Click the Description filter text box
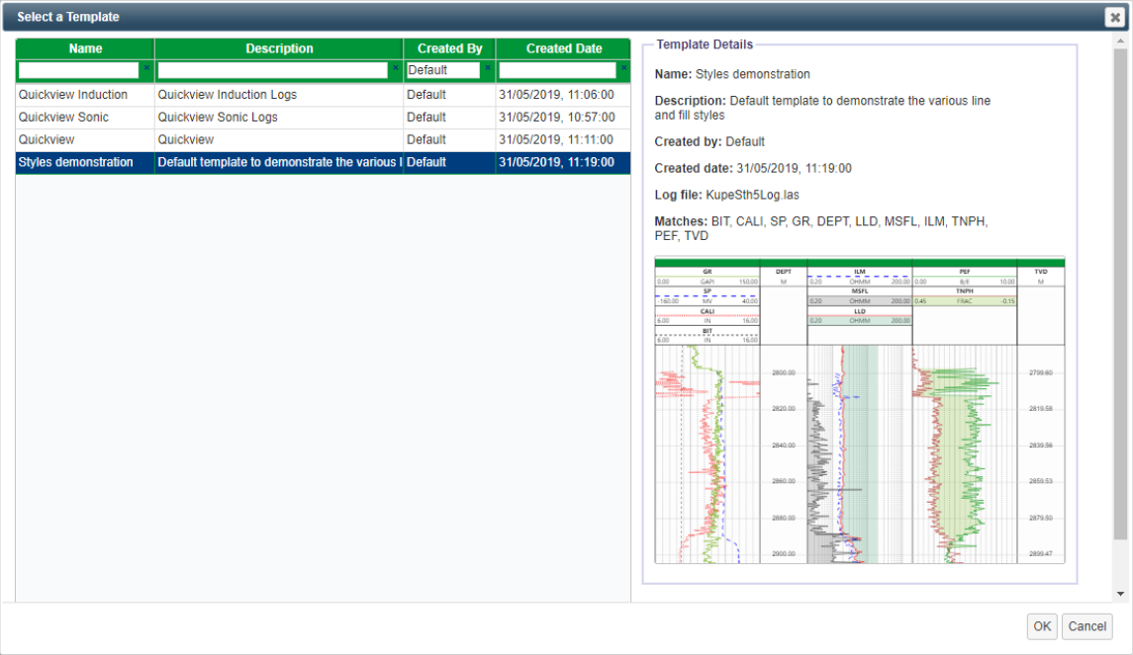Screen dimensions: 1133x655 272,70
